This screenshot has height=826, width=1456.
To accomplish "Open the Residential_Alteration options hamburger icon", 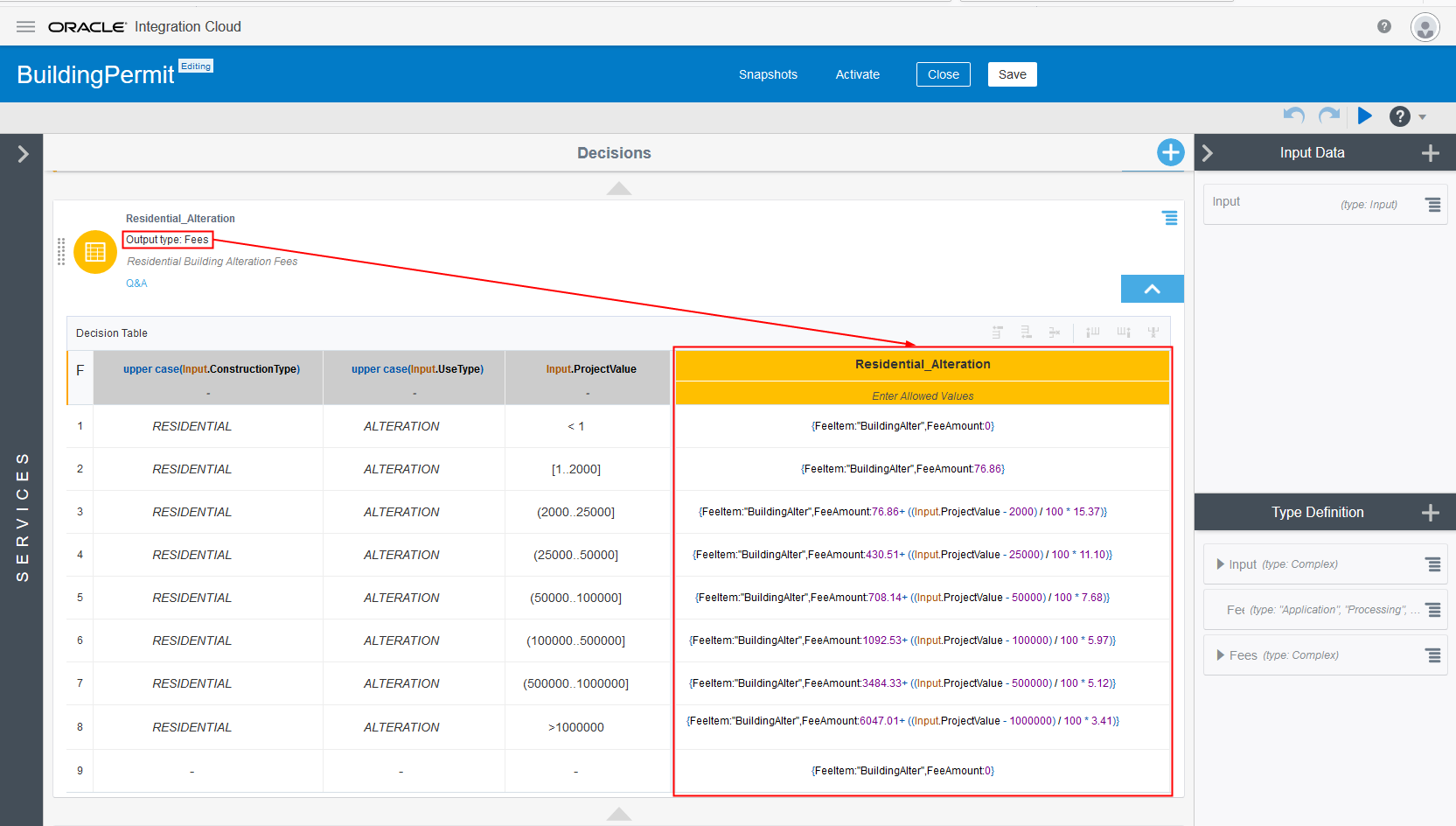I will point(1170,218).
